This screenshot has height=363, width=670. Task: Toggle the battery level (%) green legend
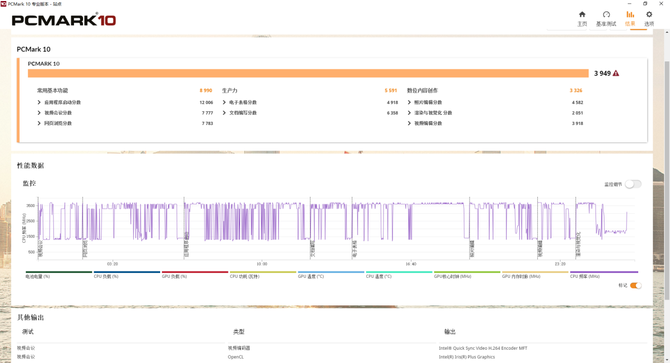pos(59,274)
